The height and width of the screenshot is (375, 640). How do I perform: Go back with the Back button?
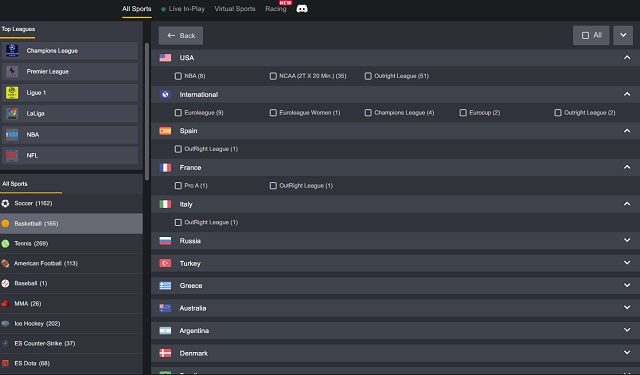click(x=181, y=36)
